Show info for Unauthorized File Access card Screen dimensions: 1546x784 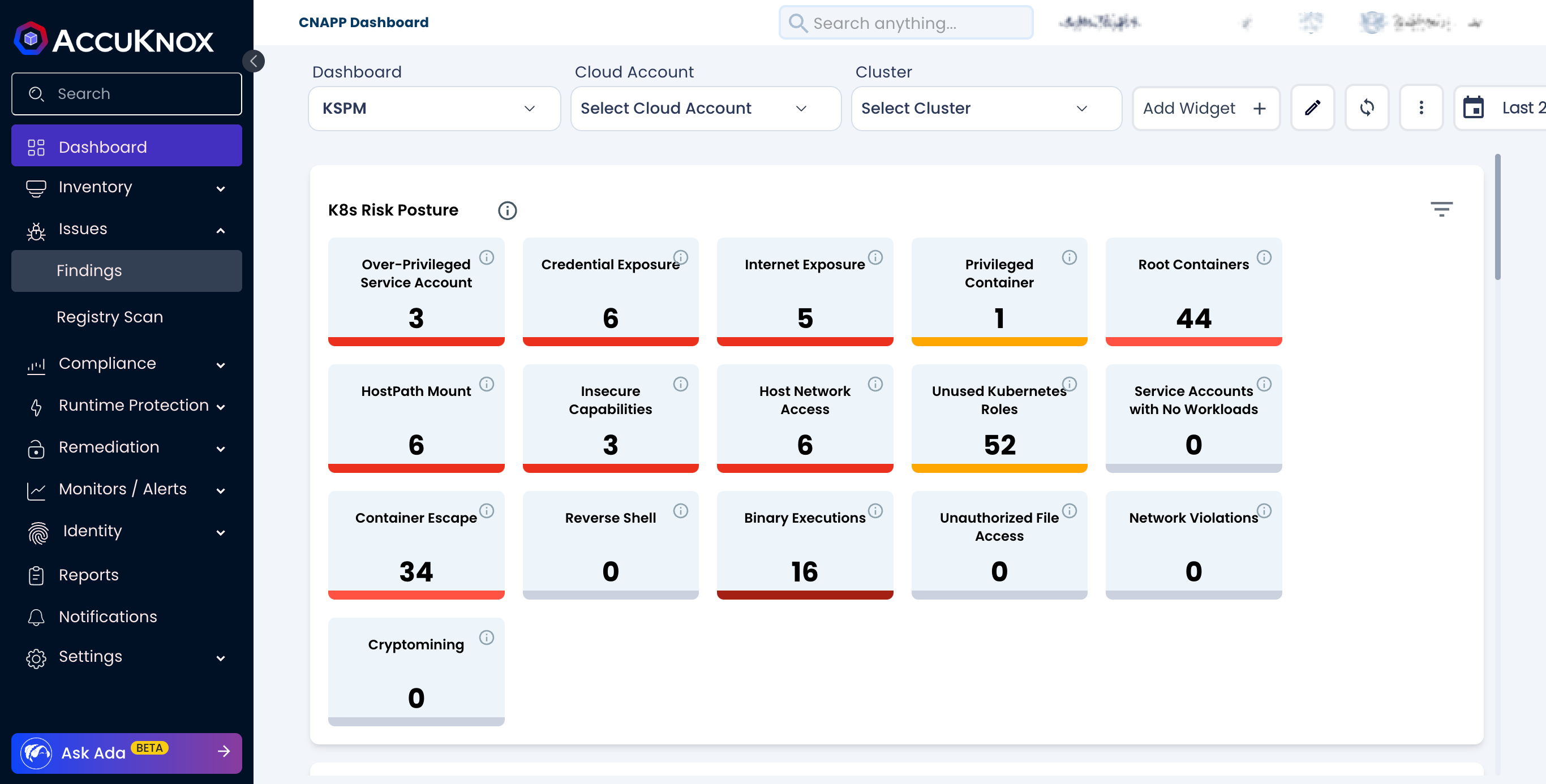tap(1070, 510)
